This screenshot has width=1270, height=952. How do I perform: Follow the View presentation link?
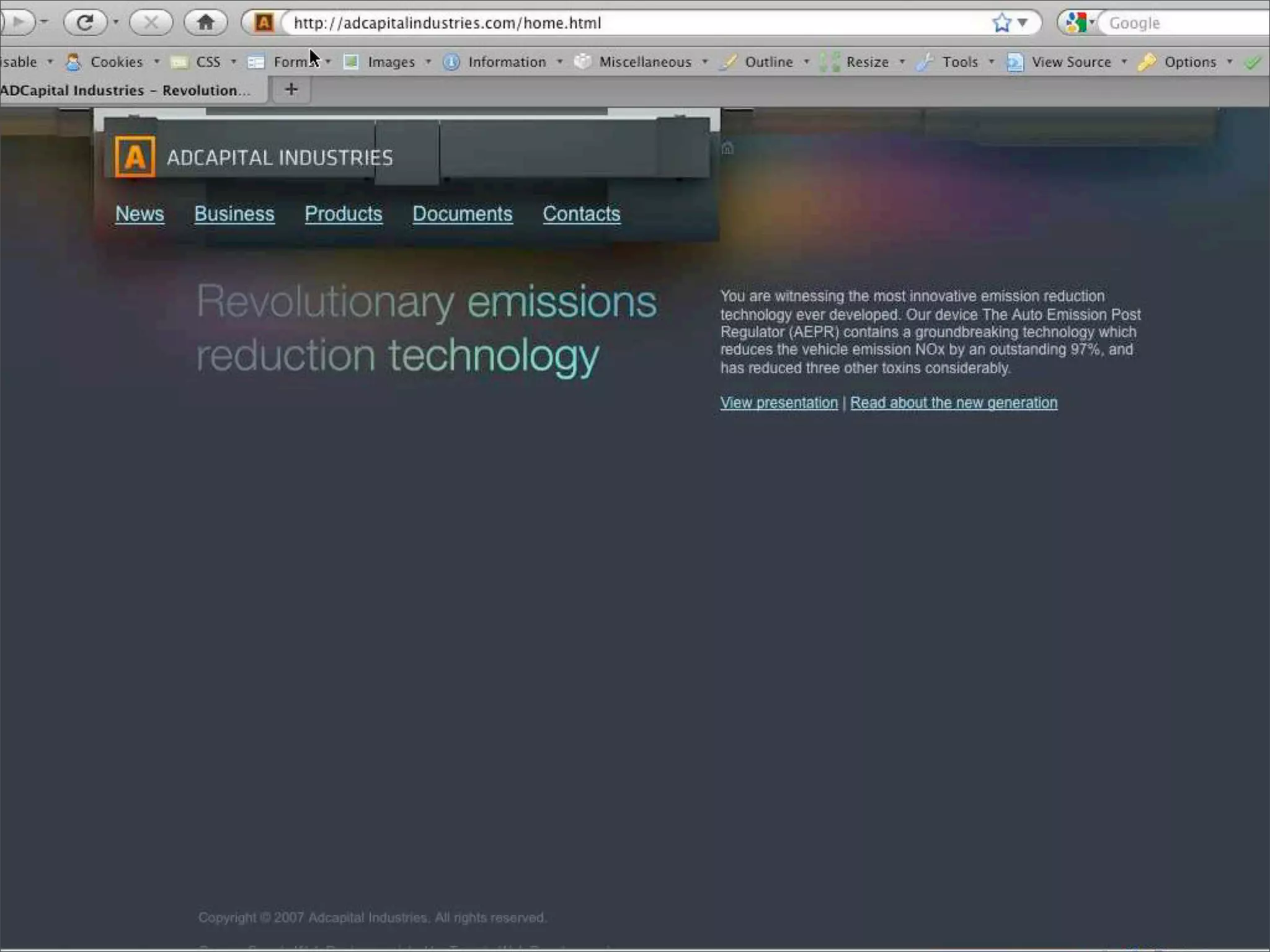coord(778,403)
